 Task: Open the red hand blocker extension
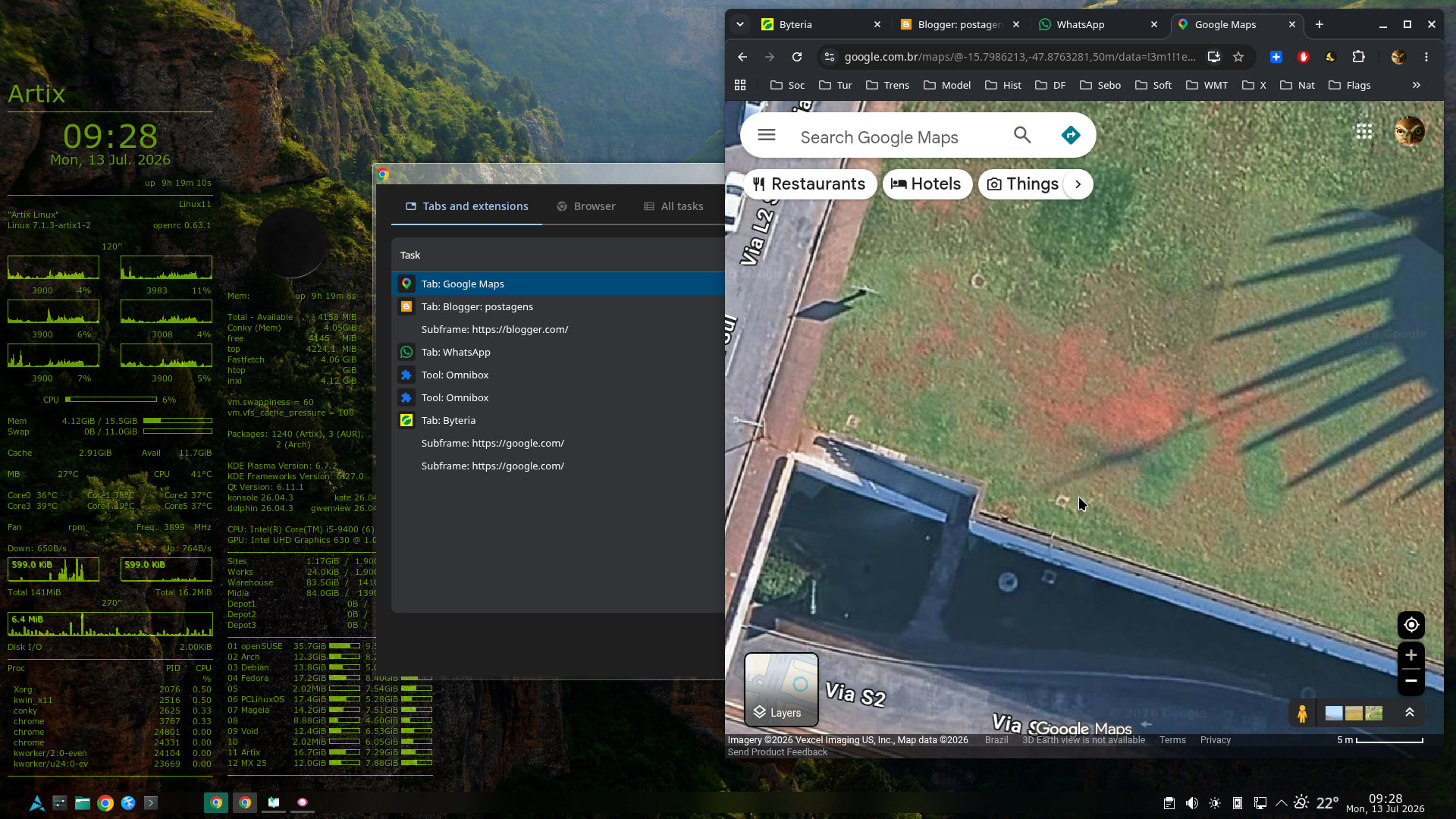tap(1304, 57)
